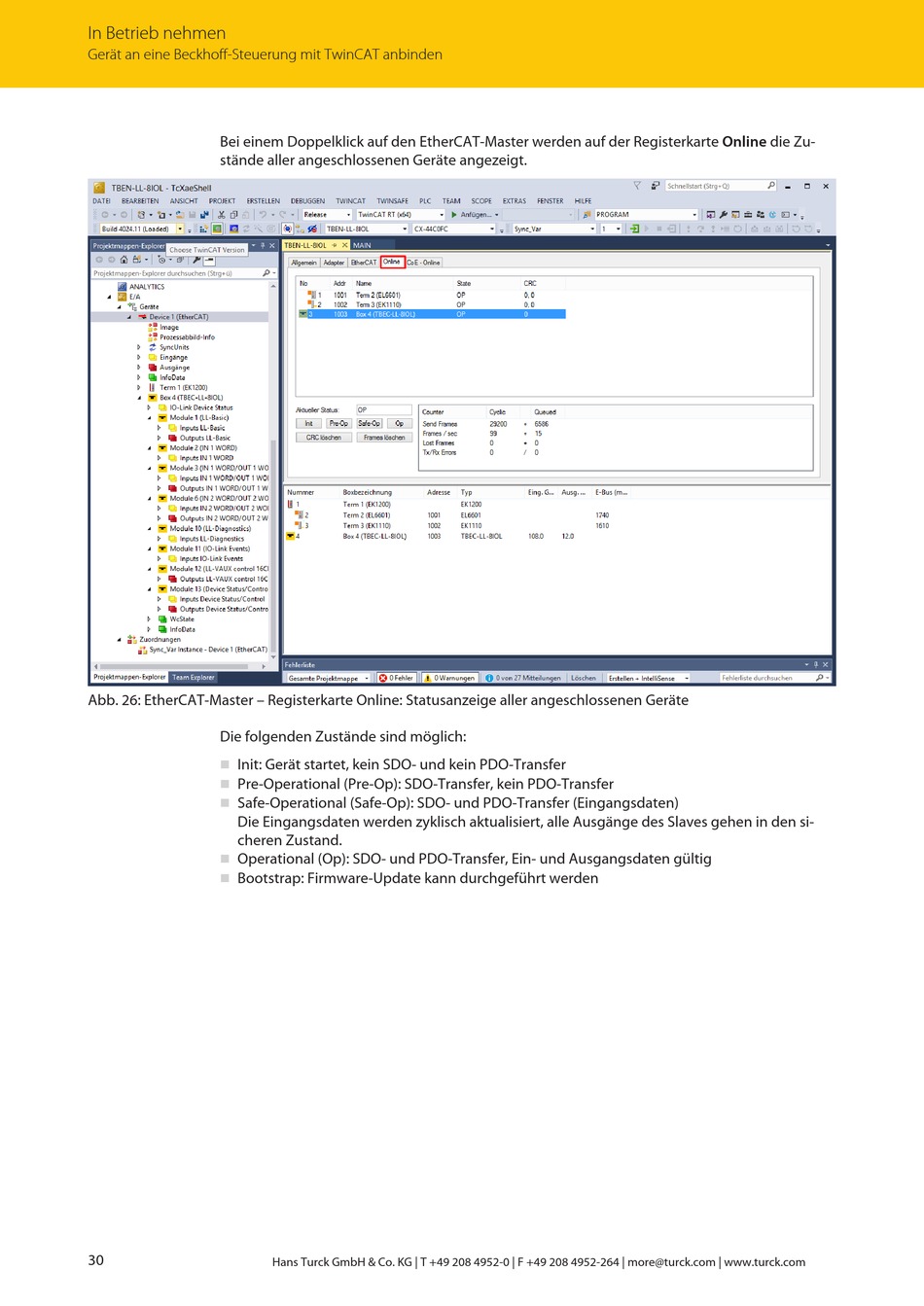Click the Undo arrow icon

pos(263,215)
